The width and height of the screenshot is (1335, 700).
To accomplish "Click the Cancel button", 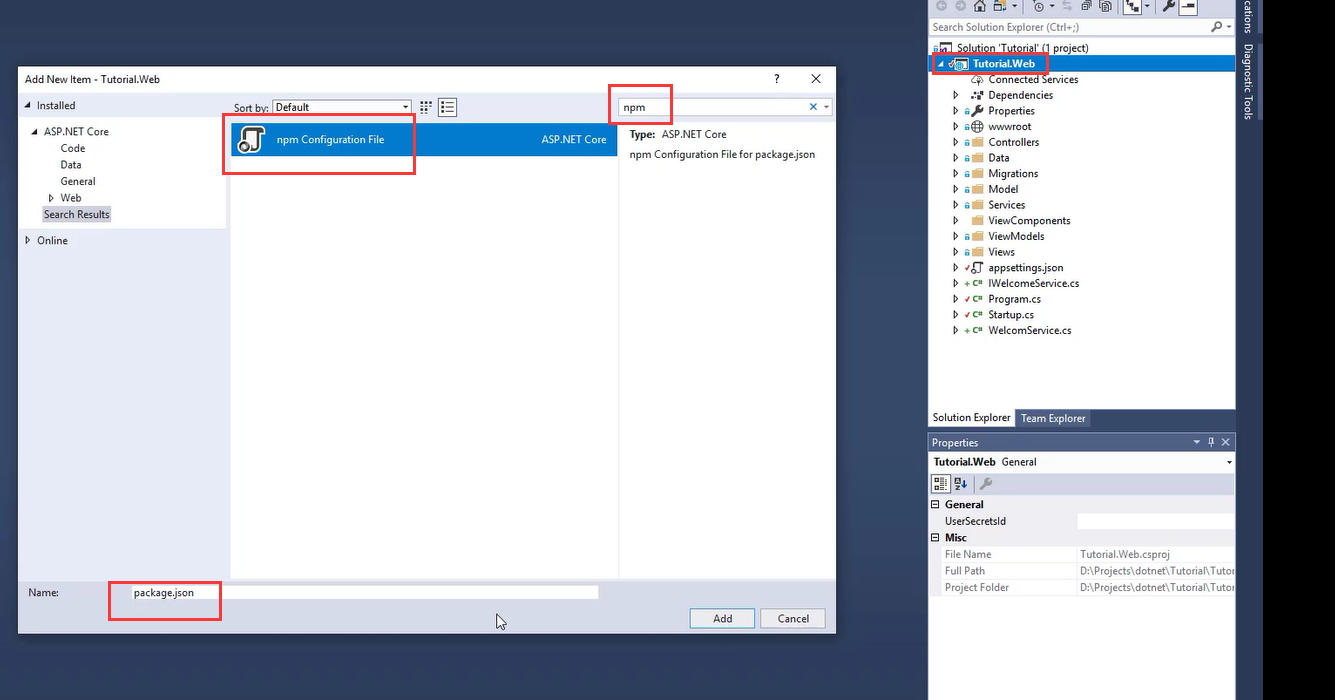I will pyautogui.click(x=793, y=618).
